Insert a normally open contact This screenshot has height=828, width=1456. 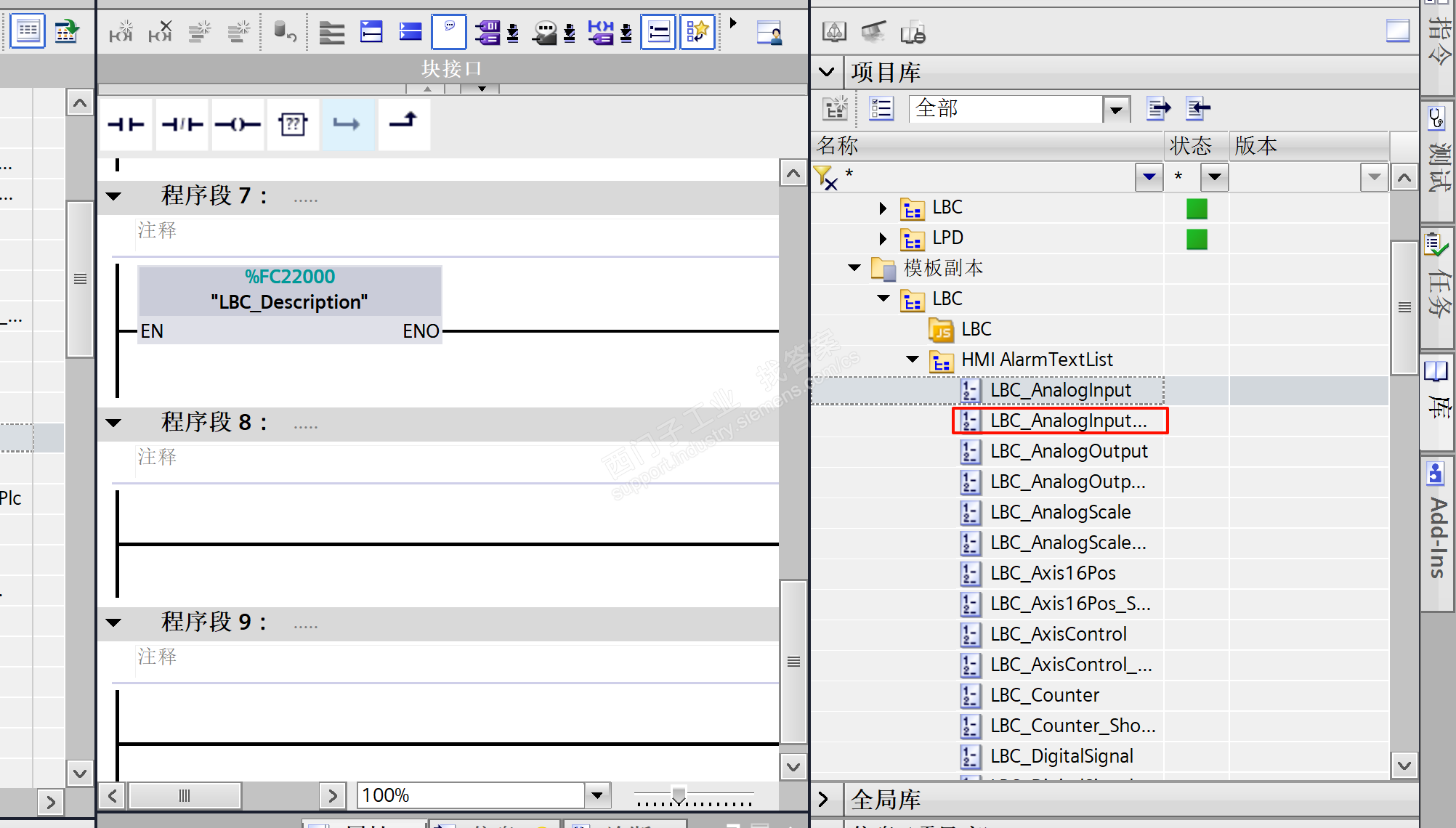tap(126, 125)
